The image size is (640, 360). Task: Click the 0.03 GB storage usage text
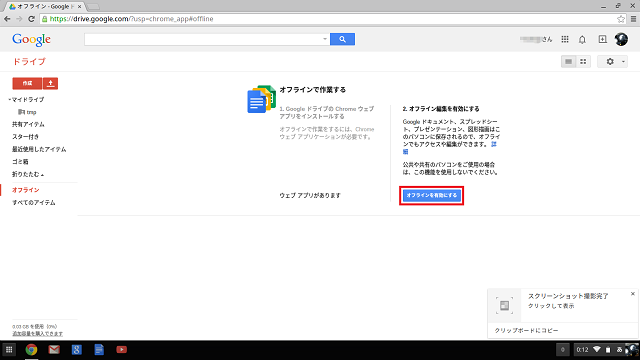tap(35, 327)
